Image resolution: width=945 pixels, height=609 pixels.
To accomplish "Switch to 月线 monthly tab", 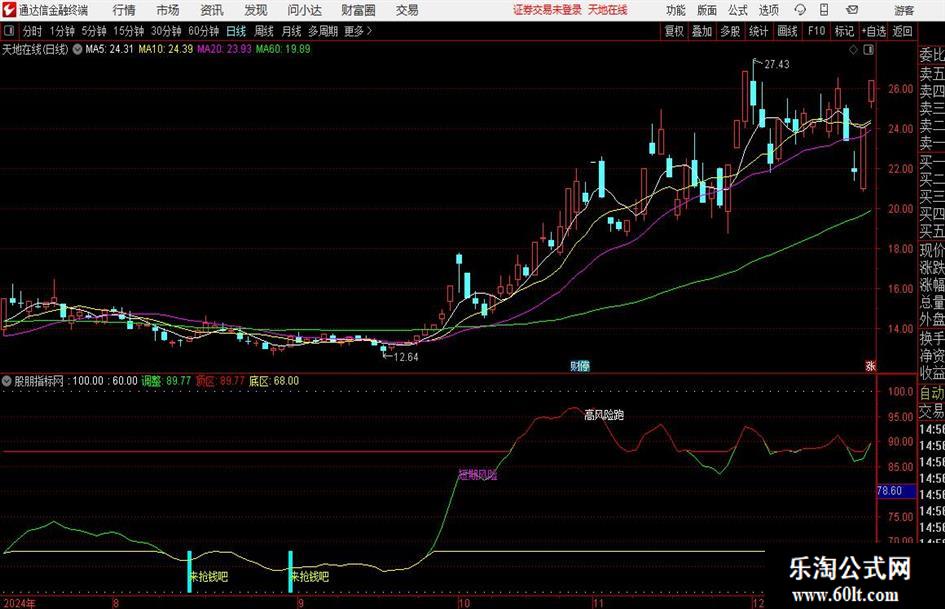I will 291,31.
